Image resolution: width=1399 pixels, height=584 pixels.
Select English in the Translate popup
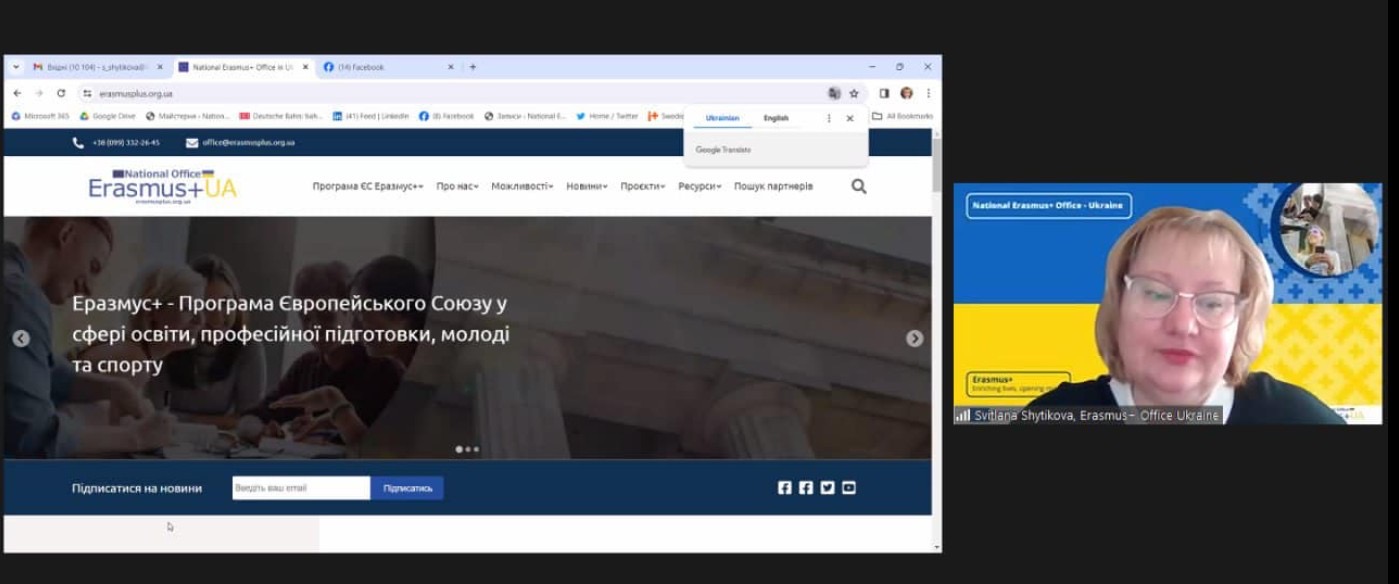[x=776, y=118]
